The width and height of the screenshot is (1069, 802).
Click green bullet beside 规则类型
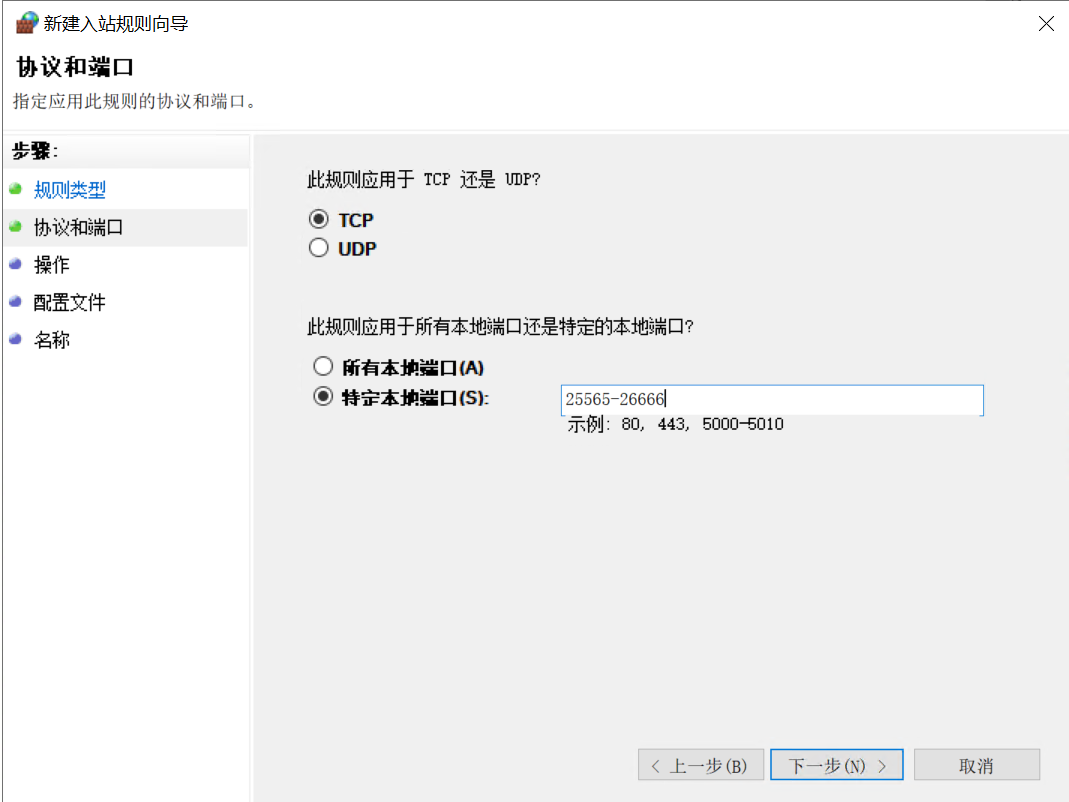16,188
